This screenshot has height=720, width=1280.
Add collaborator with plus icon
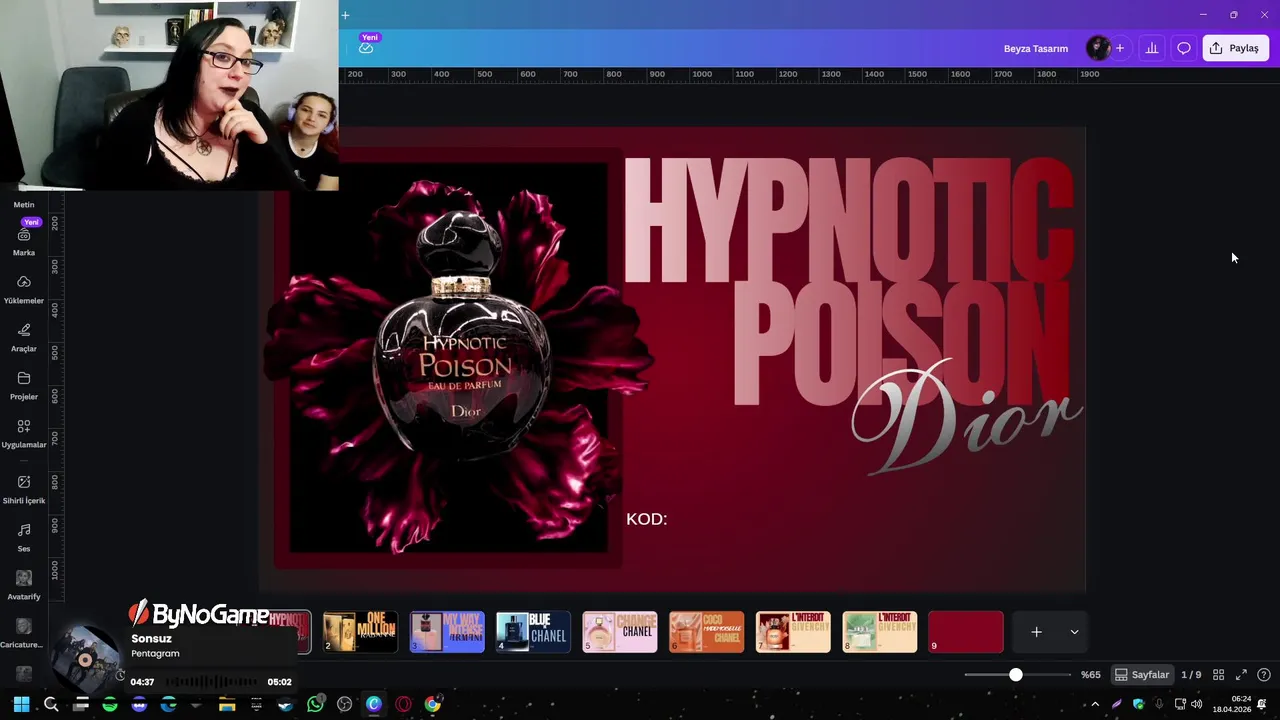1120,48
